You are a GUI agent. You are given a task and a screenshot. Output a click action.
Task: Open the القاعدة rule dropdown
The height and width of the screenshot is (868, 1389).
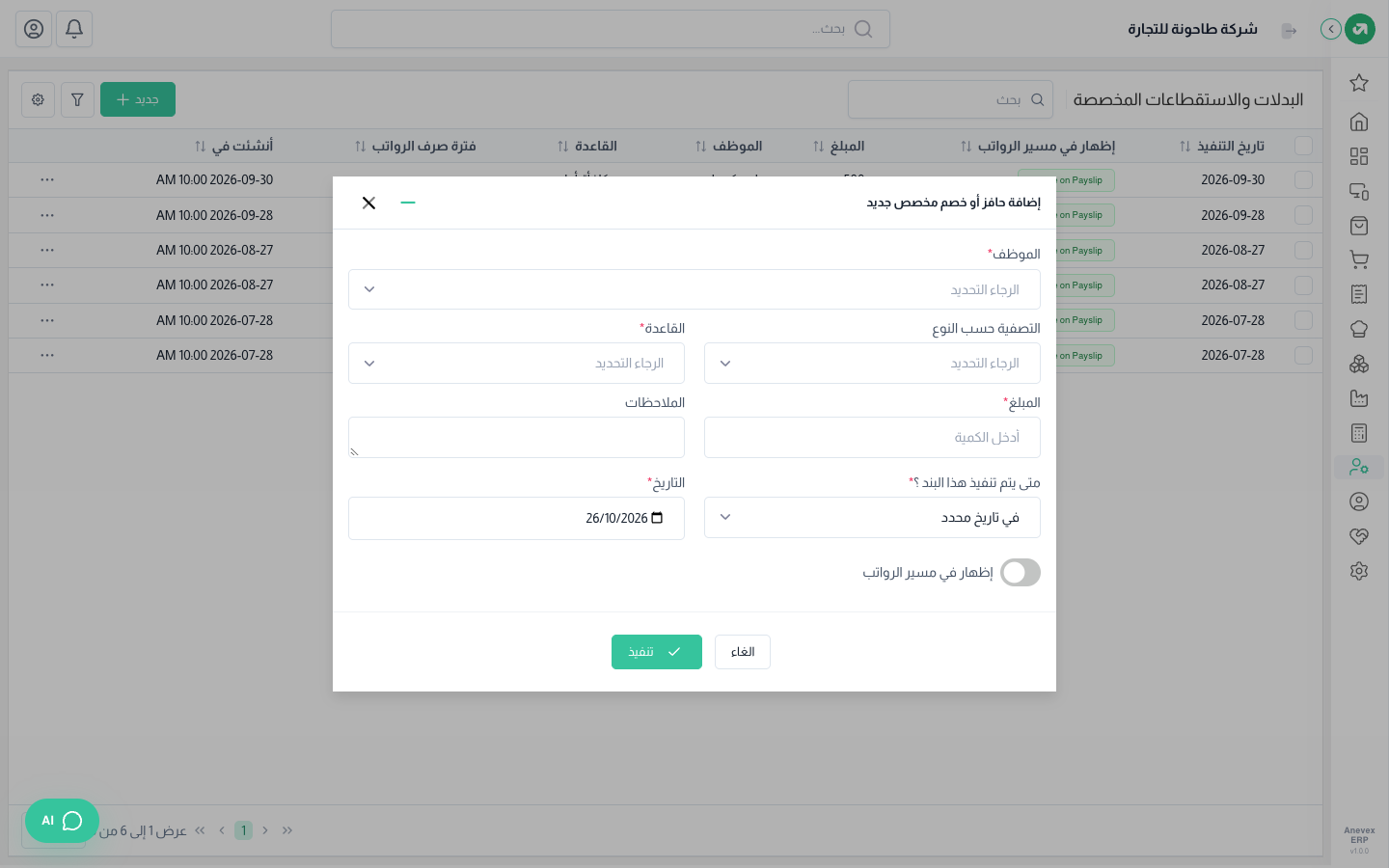(516, 364)
